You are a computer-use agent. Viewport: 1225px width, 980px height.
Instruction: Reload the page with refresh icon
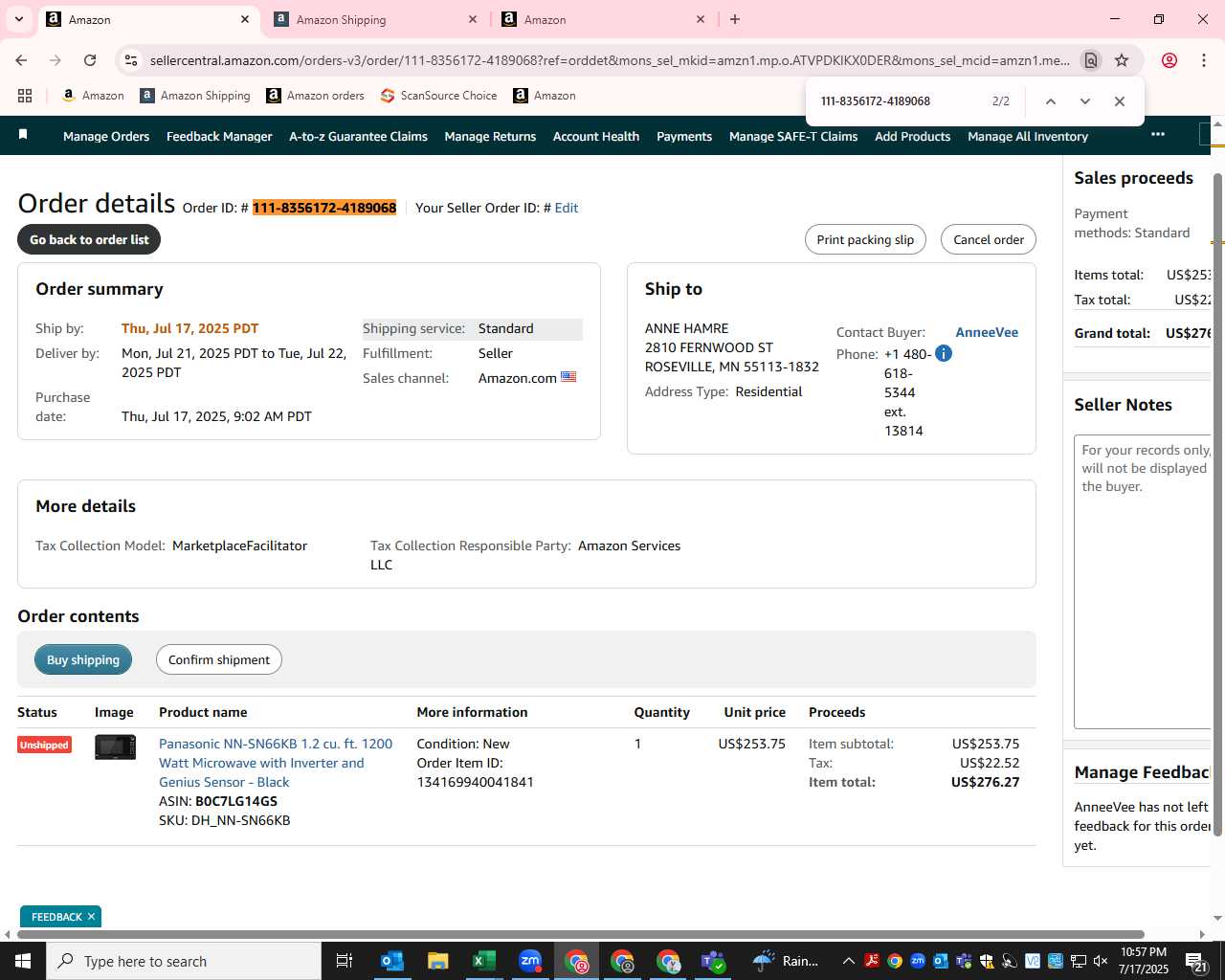(x=90, y=60)
